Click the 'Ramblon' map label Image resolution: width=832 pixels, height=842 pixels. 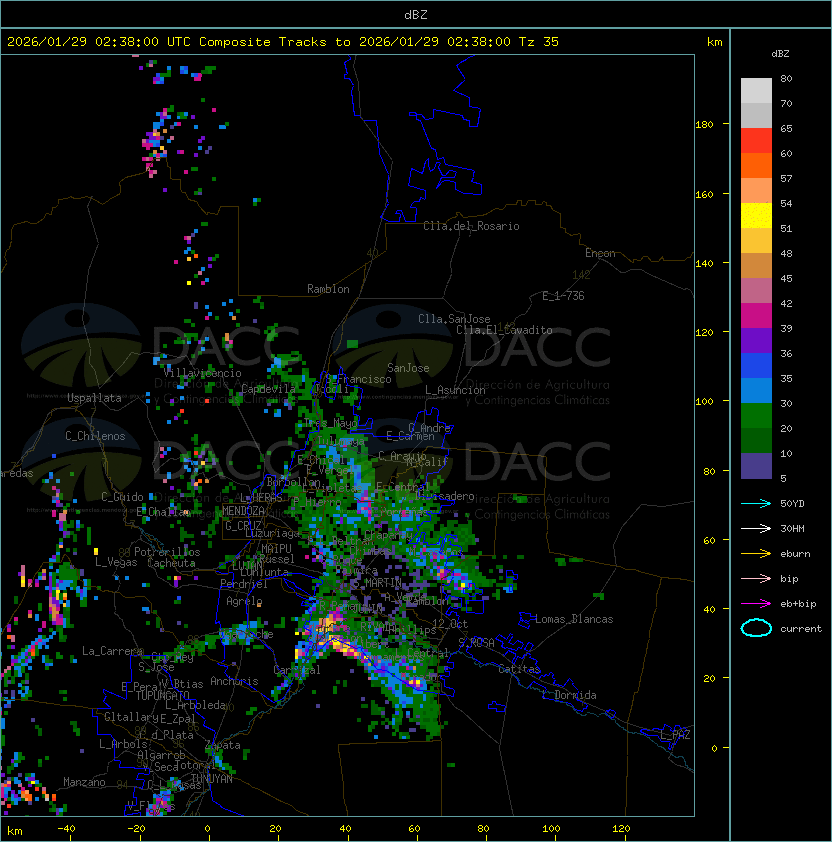(328, 289)
